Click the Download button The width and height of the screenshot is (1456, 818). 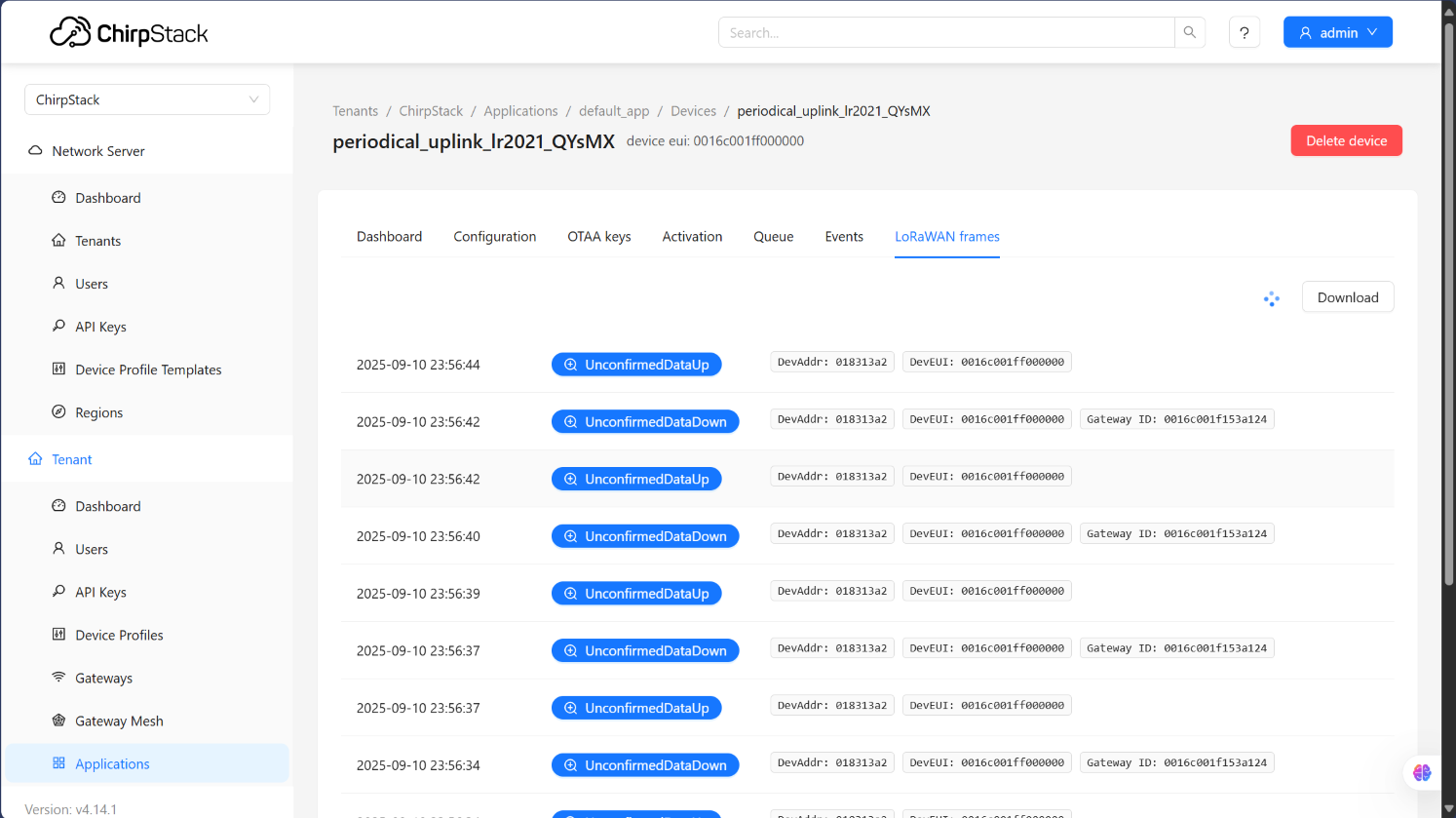tap(1348, 297)
